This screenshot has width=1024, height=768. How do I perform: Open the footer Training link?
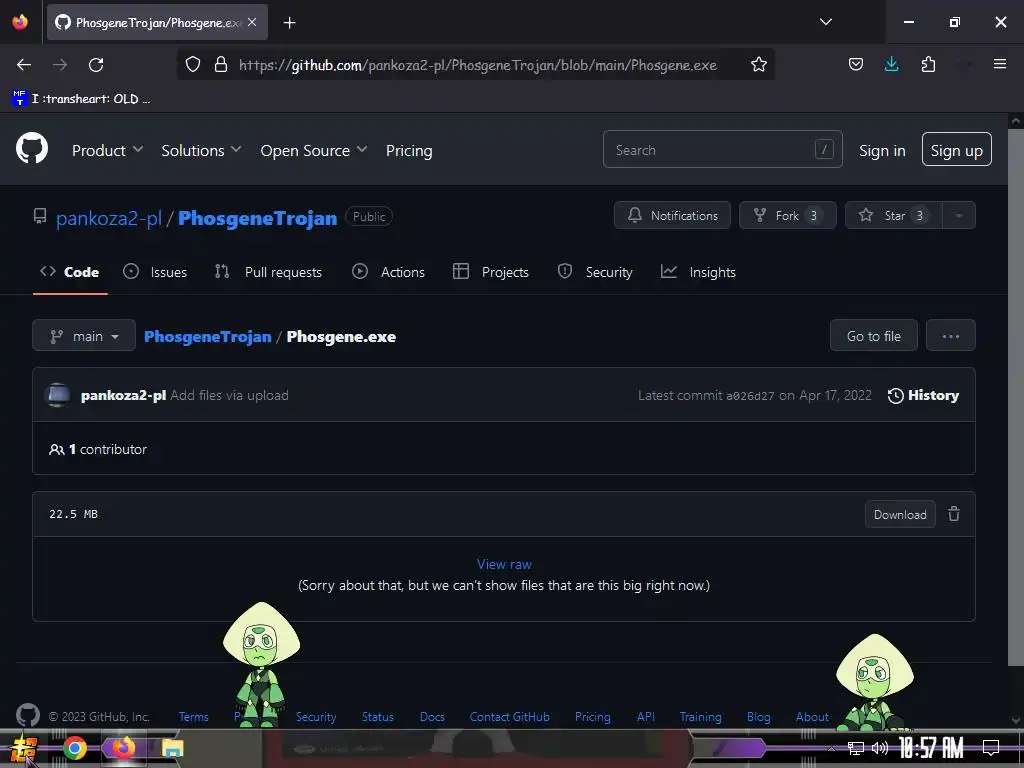[x=700, y=716]
